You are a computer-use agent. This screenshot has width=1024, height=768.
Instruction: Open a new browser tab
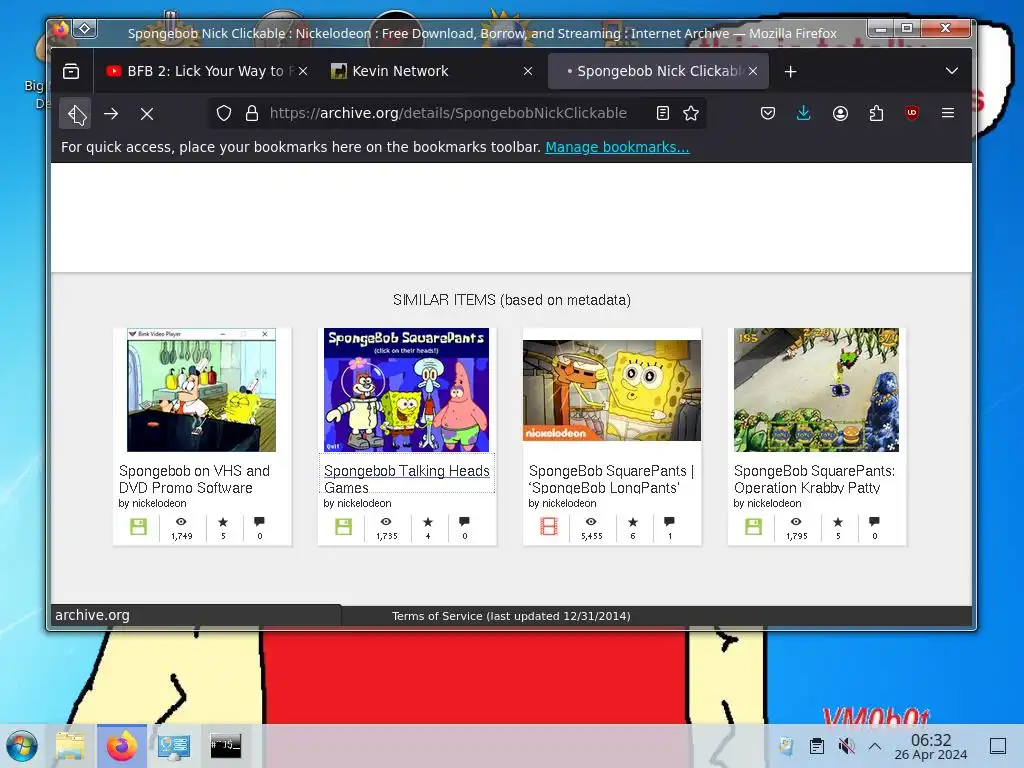tap(791, 71)
